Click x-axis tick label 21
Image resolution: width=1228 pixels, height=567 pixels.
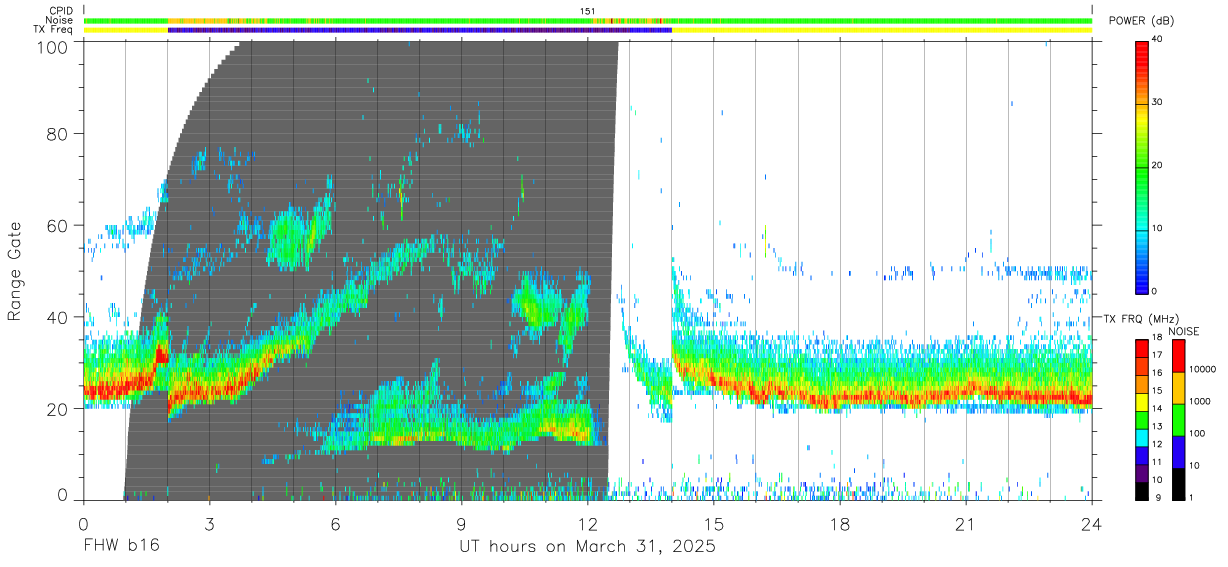[x=965, y=524]
